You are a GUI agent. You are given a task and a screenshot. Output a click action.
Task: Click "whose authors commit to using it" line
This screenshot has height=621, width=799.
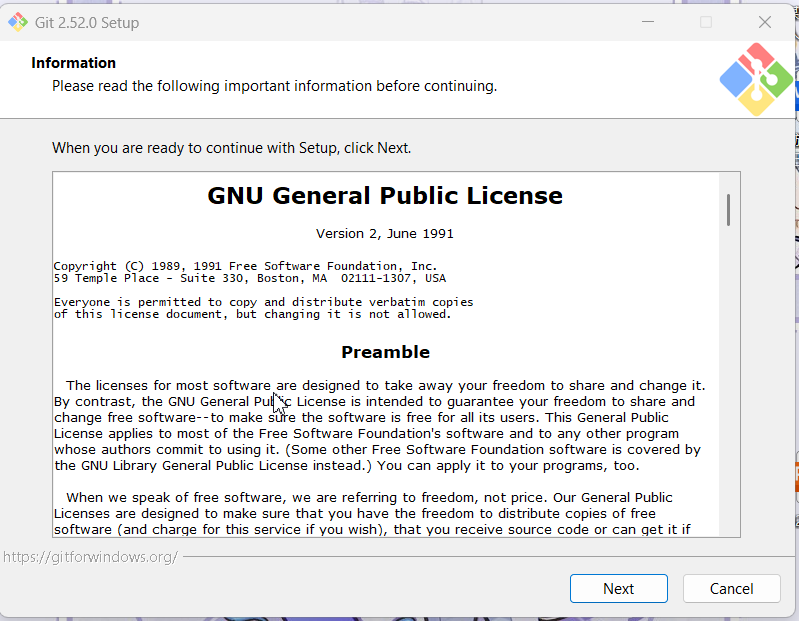[x=377, y=450]
